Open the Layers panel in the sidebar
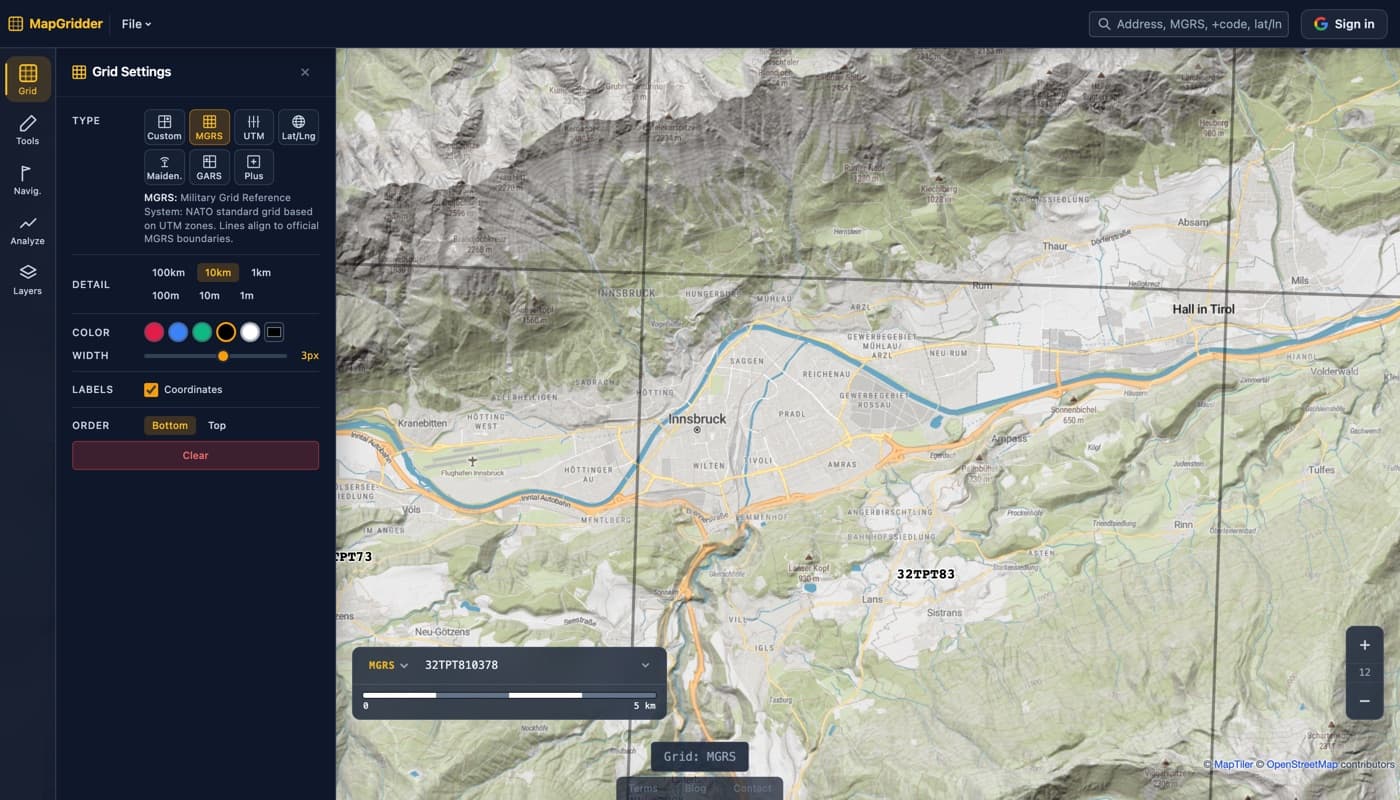Image resolution: width=1400 pixels, height=800 pixels. point(28,279)
